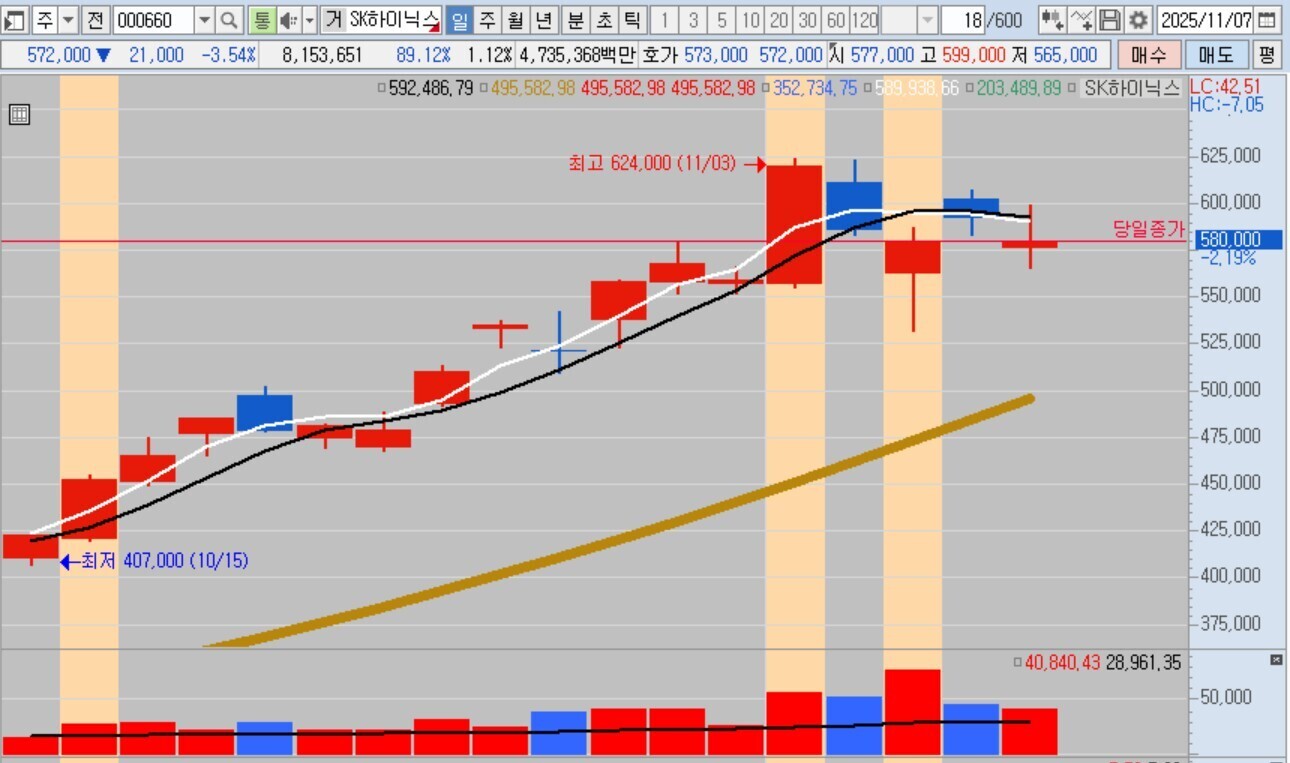This screenshot has width=1290, height=763.
Task: Choose the 60 interval button
Action: coord(836,20)
